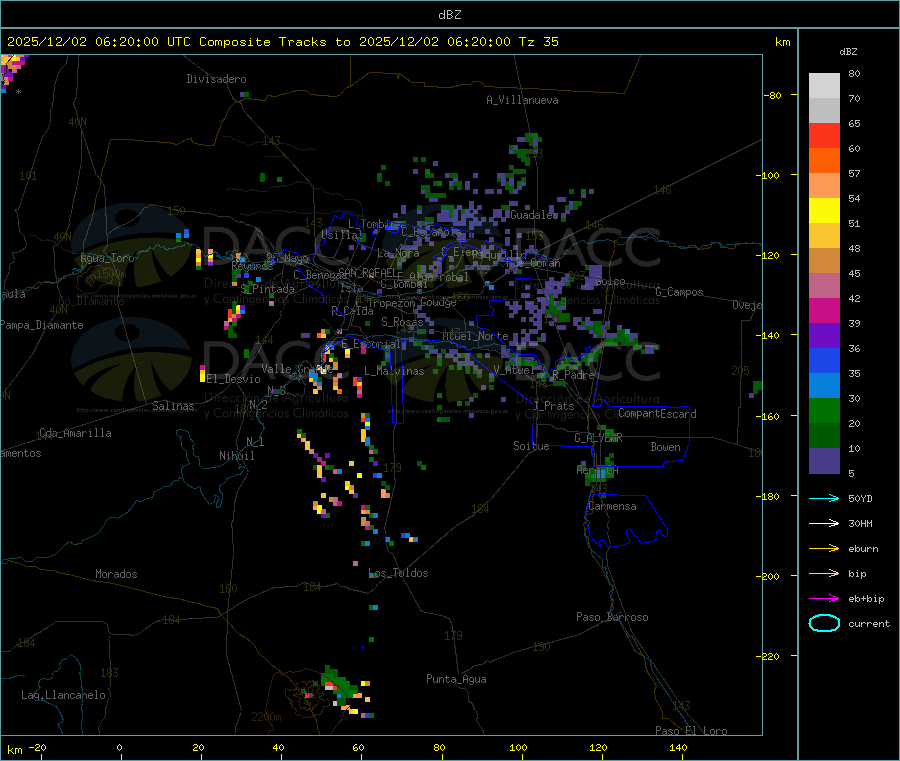Click the 'R_Padre' map label
The height and width of the screenshot is (761, 900).
coord(573,375)
